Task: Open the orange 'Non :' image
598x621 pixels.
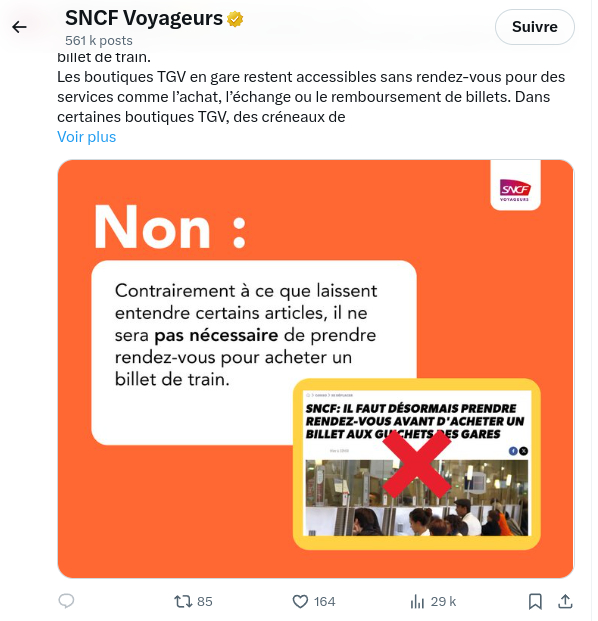Action: (x=316, y=369)
